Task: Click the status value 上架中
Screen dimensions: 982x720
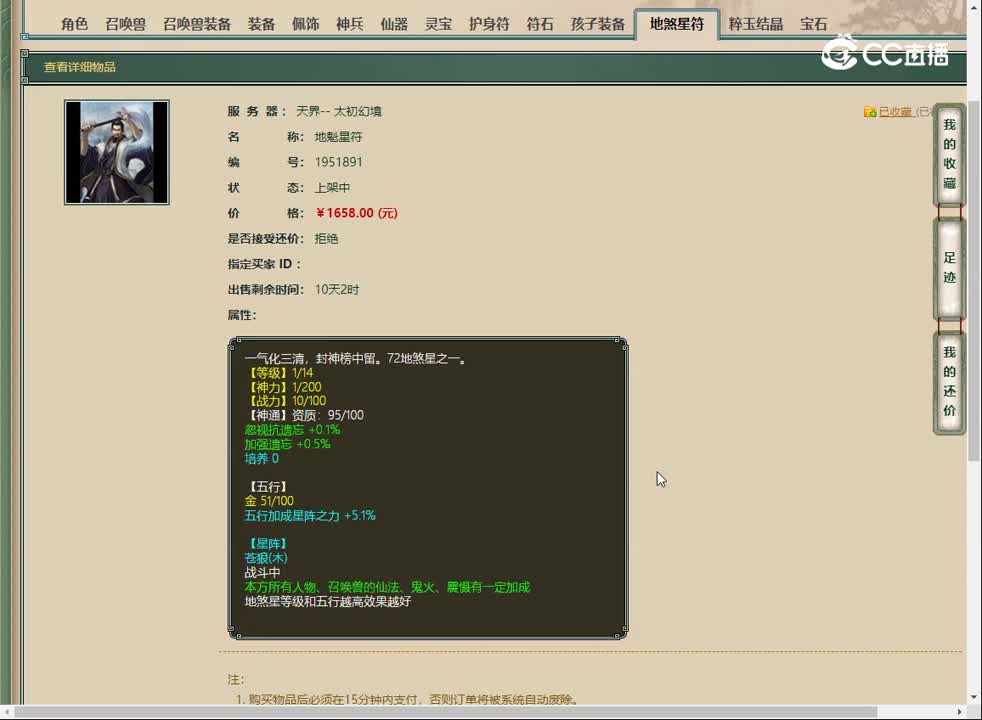Action: click(x=333, y=188)
